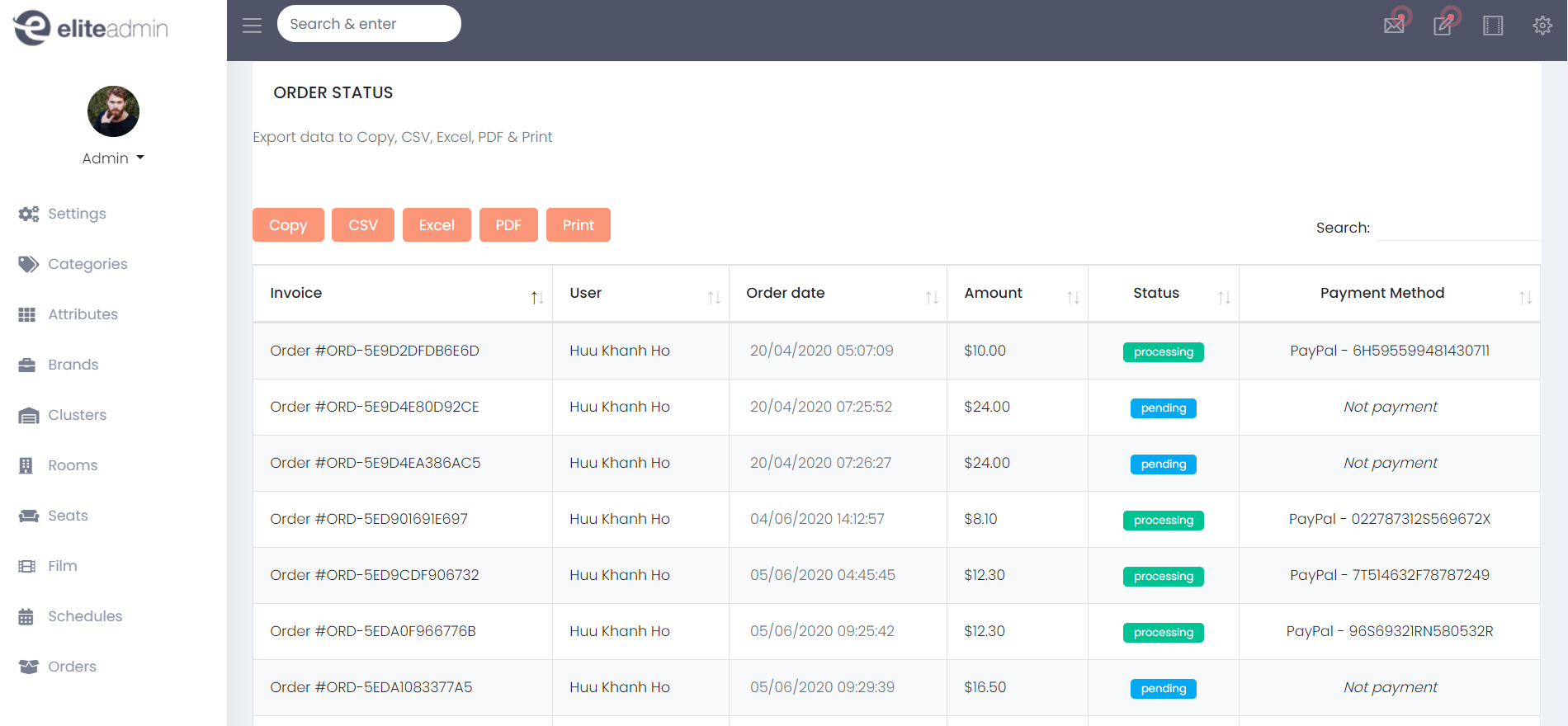Sort table by Amount column
Screen dimensions: 1568x726
[x=1017, y=294]
